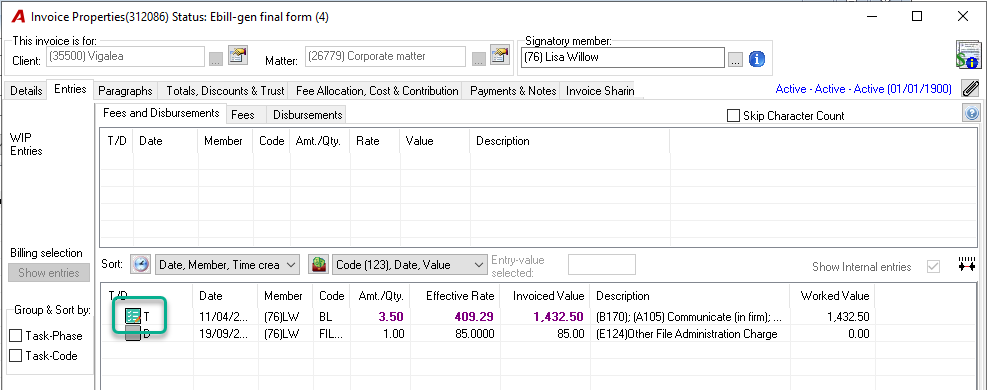Image resolution: width=992 pixels, height=390 pixels.
Task: Browse signatory members with ellipsis button
Action: click(x=735, y=60)
